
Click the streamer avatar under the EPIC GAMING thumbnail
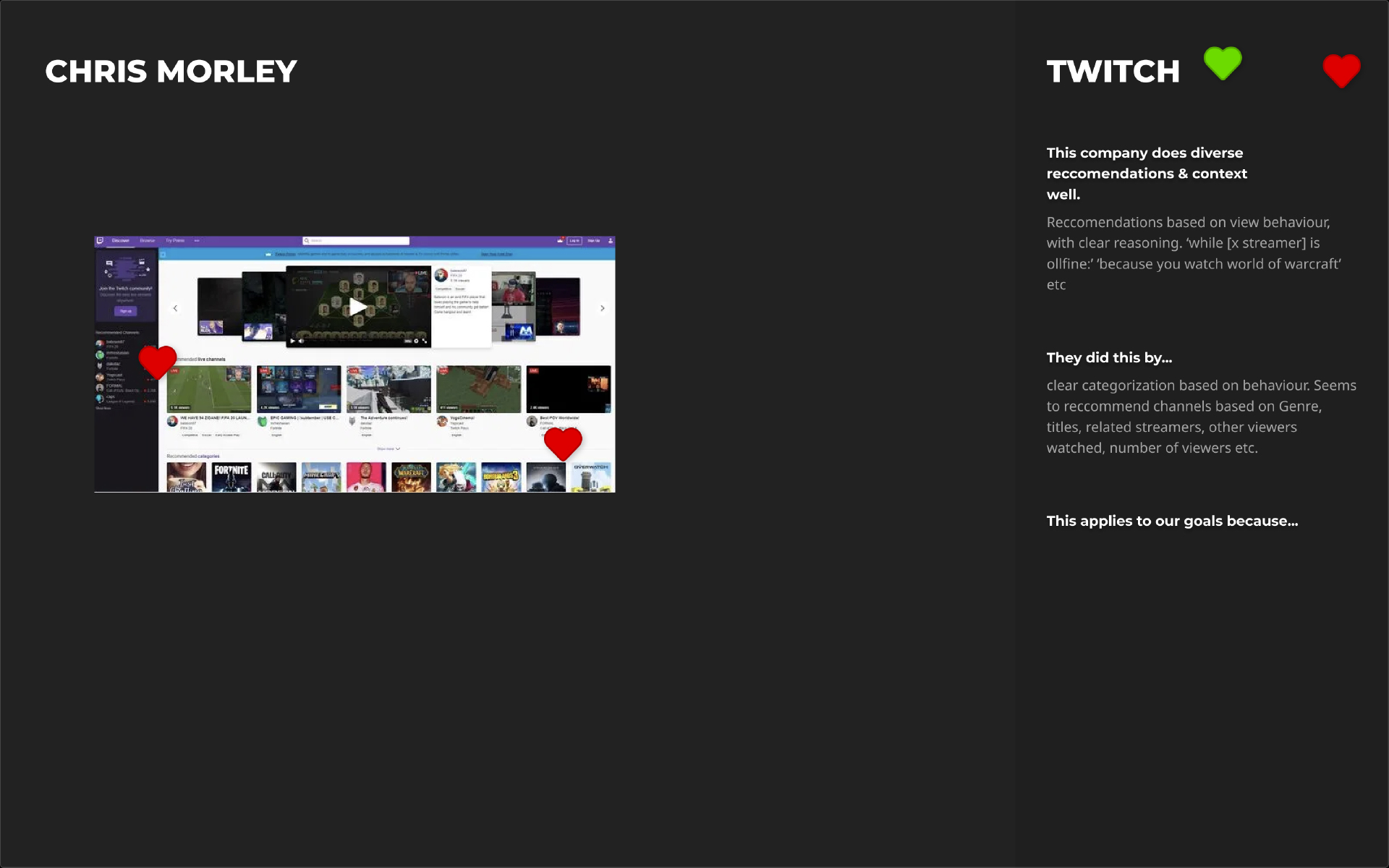point(263,422)
